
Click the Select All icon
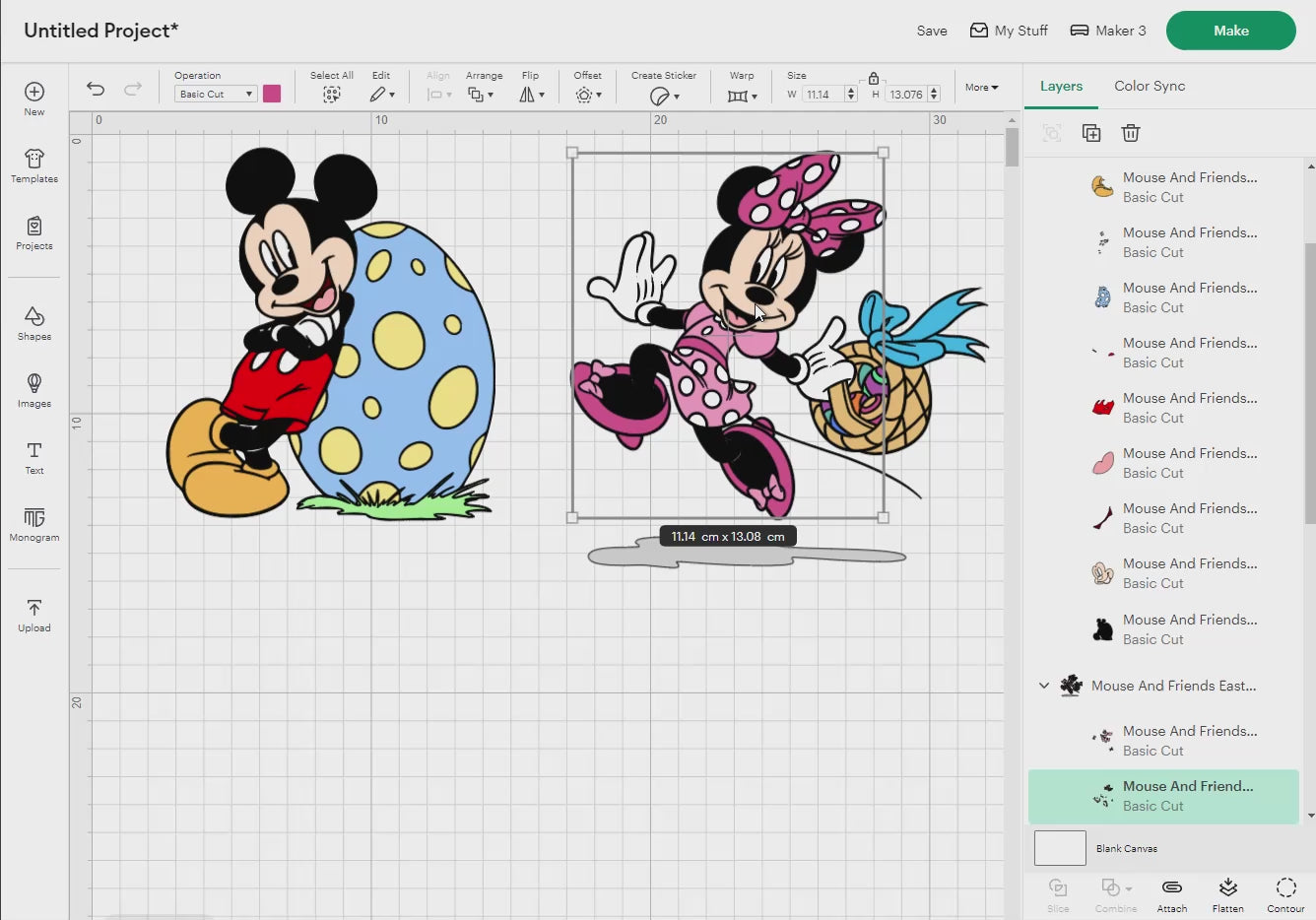332,95
